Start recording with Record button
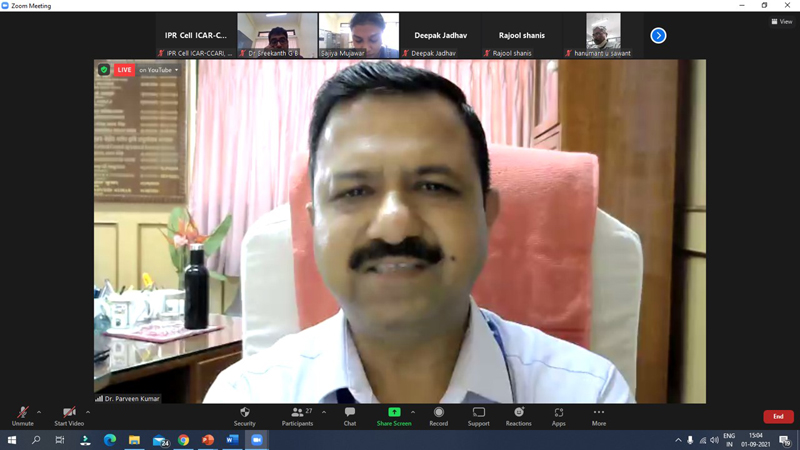The width and height of the screenshot is (800, 450). pyautogui.click(x=438, y=416)
